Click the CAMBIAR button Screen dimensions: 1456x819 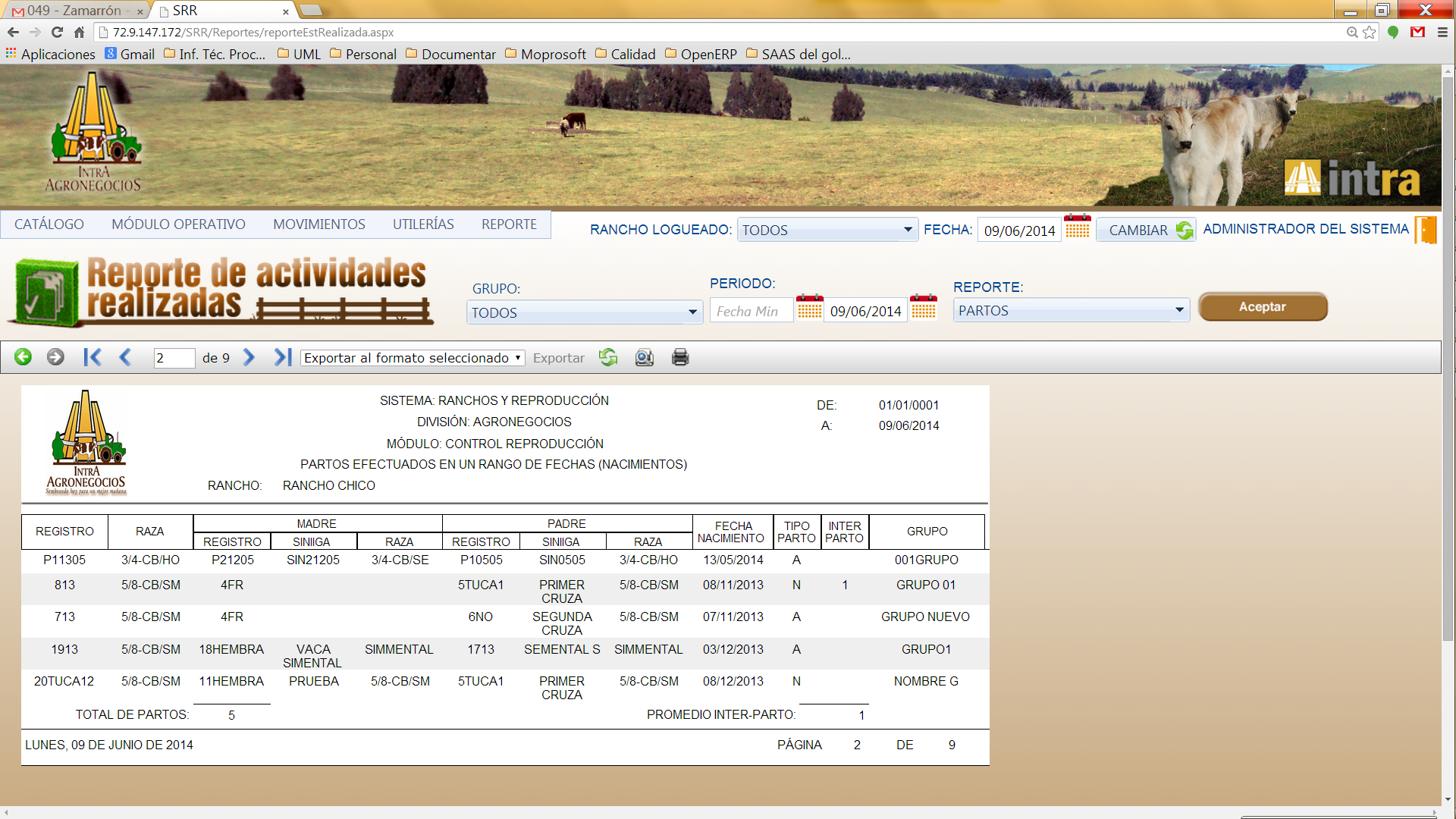(x=1146, y=230)
